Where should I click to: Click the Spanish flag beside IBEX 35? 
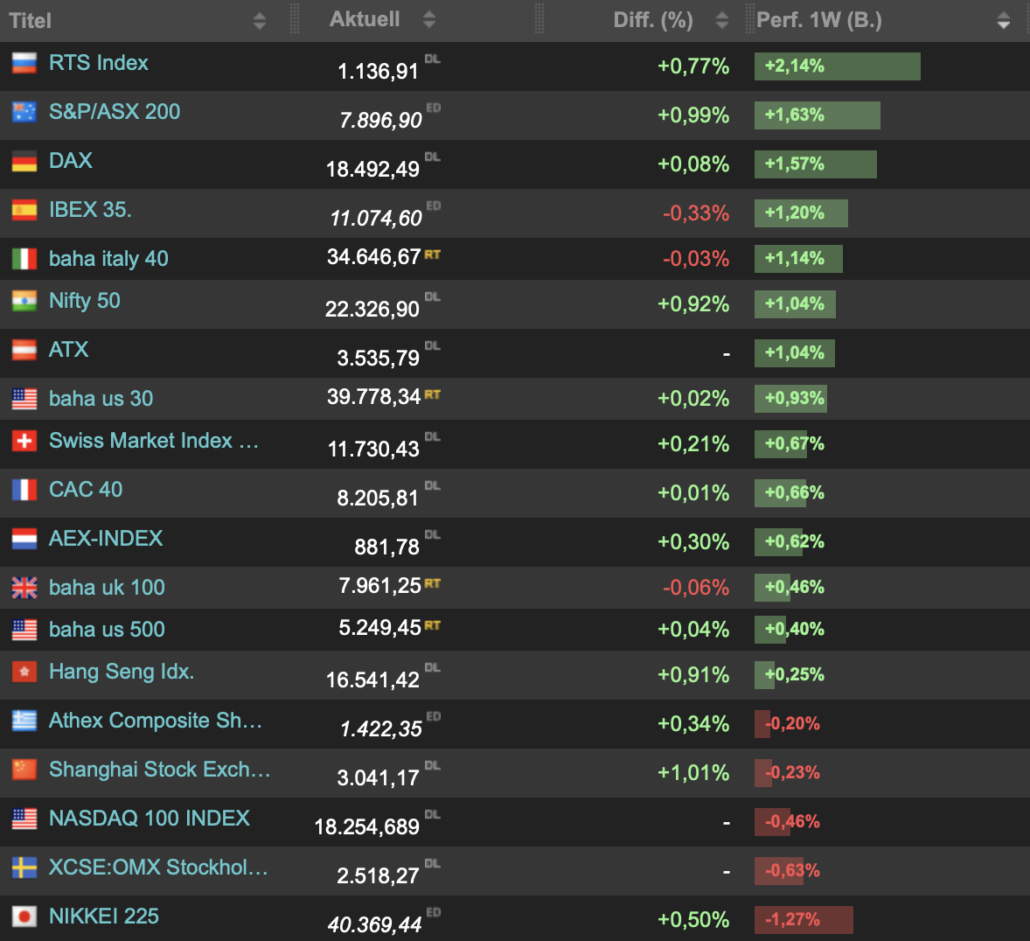pos(24,210)
